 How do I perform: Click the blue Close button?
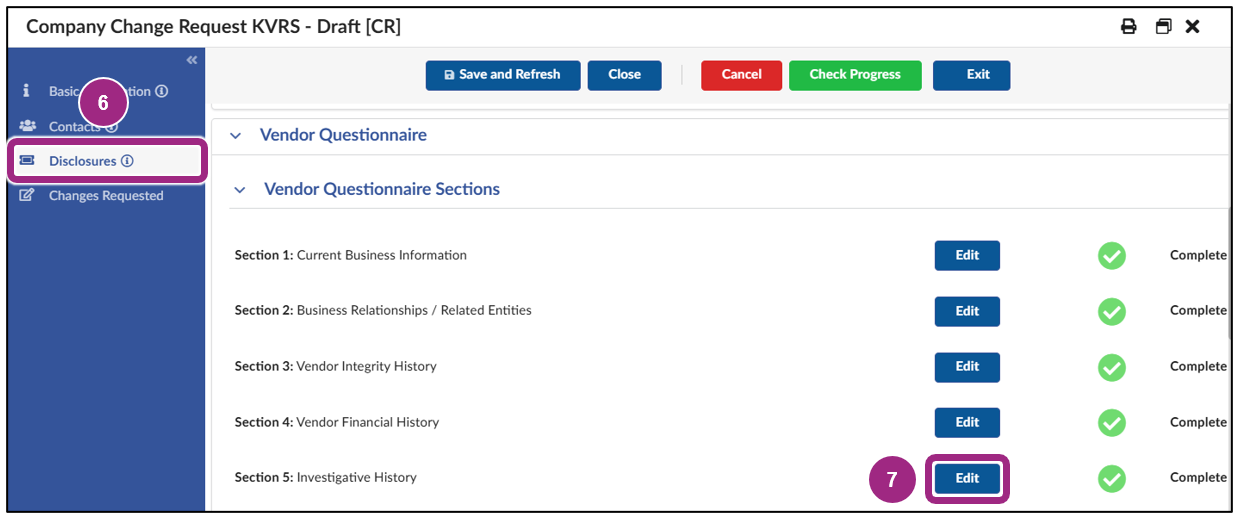pyautogui.click(x=624, y=75)
